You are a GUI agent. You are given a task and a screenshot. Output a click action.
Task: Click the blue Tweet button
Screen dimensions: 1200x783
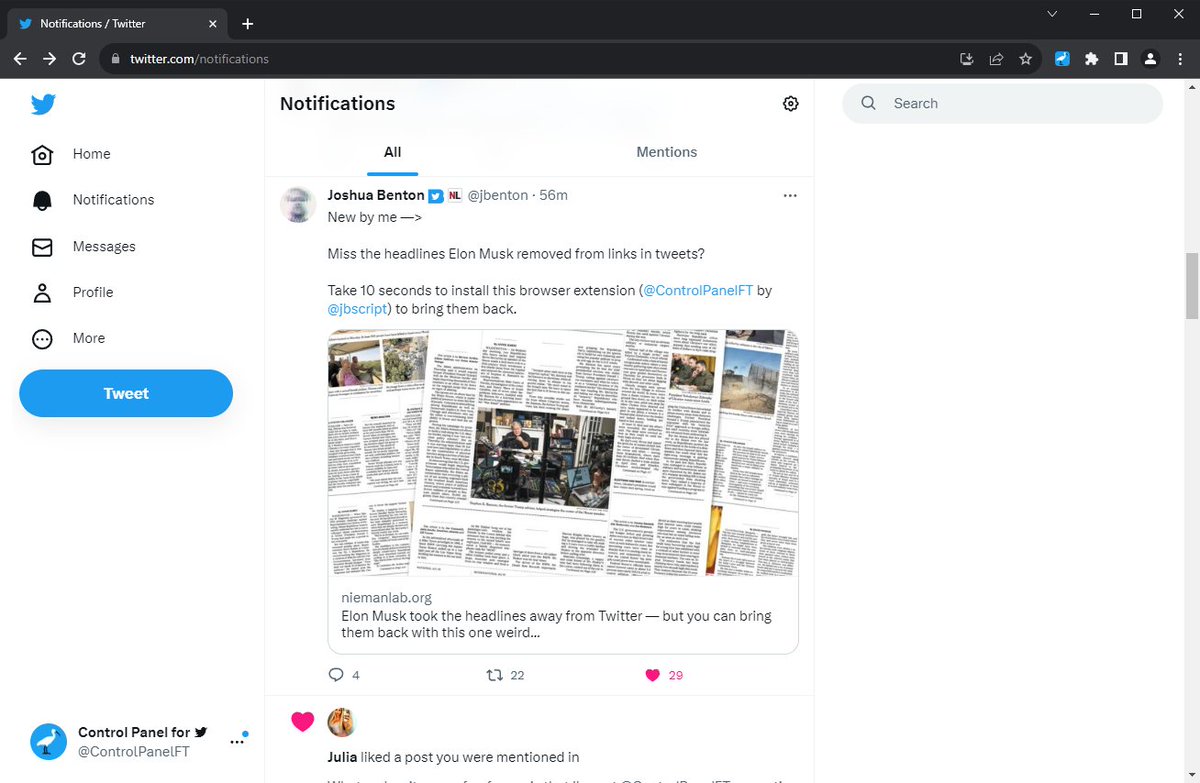[126, 393]
